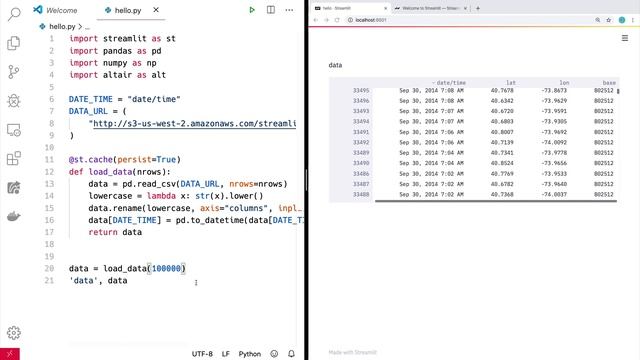Open the Explorer files panel
The width and height of the screenshot is (640, 360).
click(x=14, y=43)
